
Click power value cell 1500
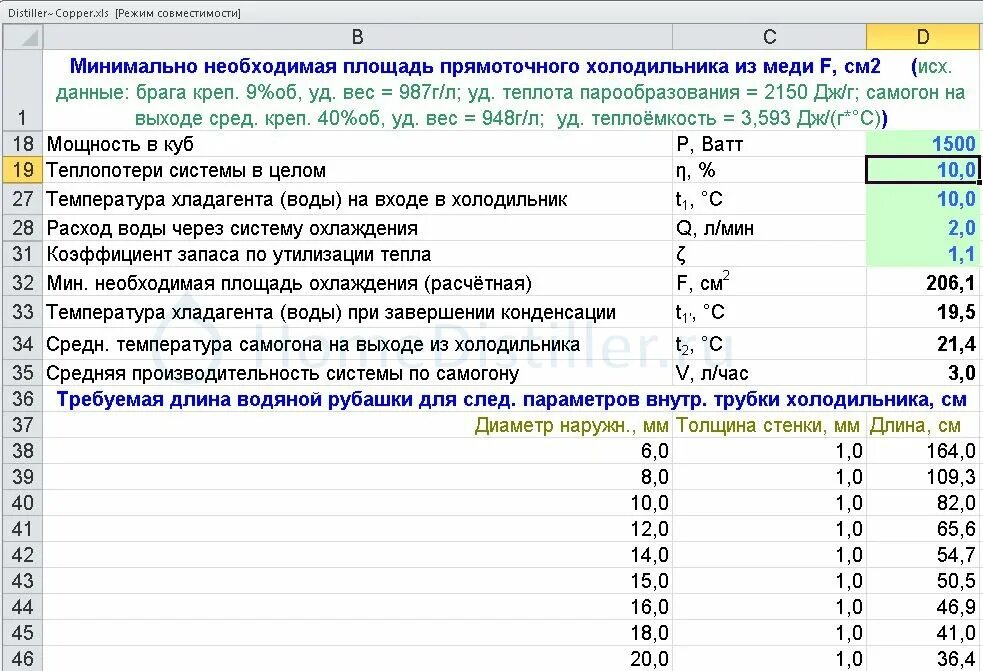click(x=922, y=144)
